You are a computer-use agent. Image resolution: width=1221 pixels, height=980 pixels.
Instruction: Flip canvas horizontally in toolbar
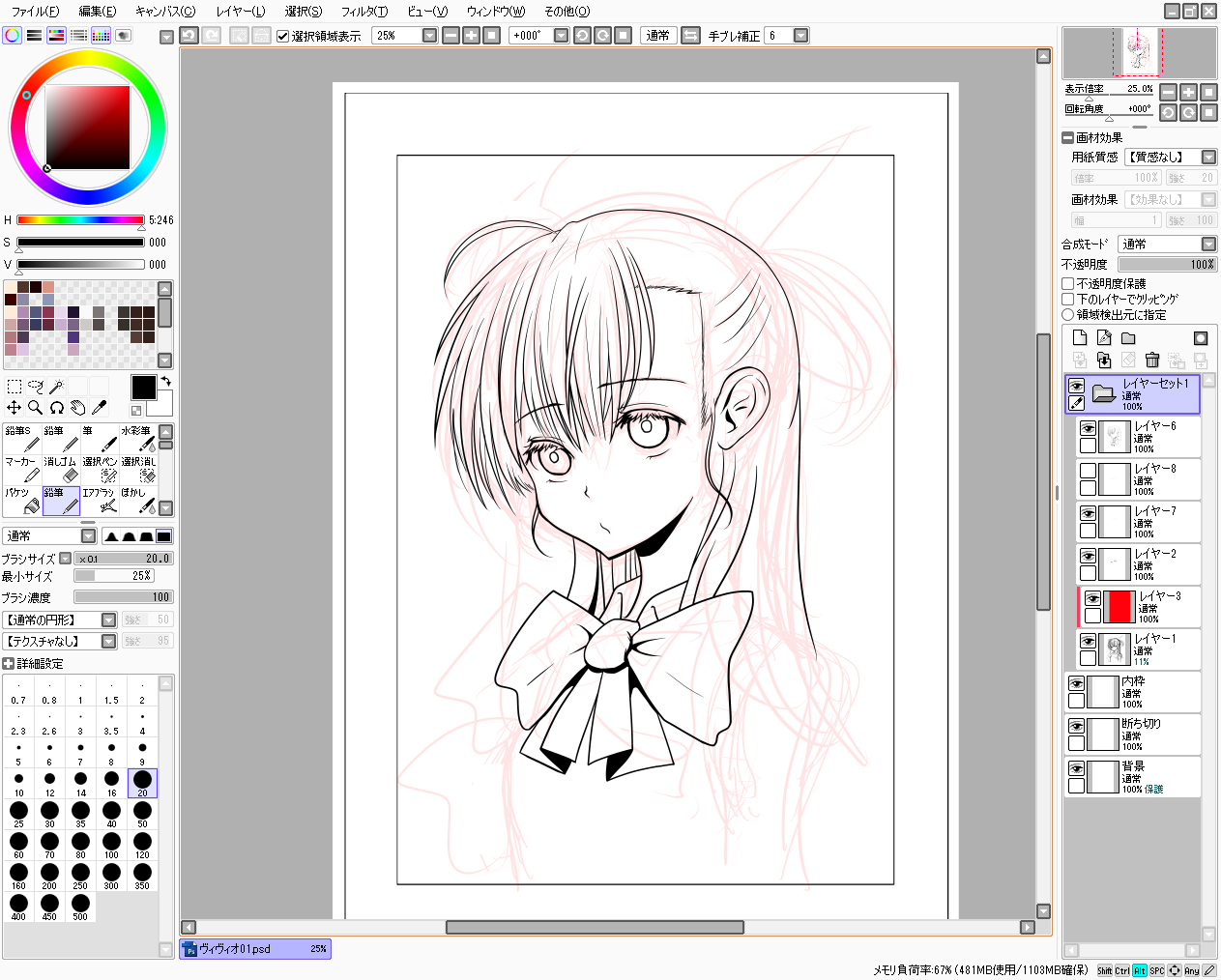pos(690,35)
